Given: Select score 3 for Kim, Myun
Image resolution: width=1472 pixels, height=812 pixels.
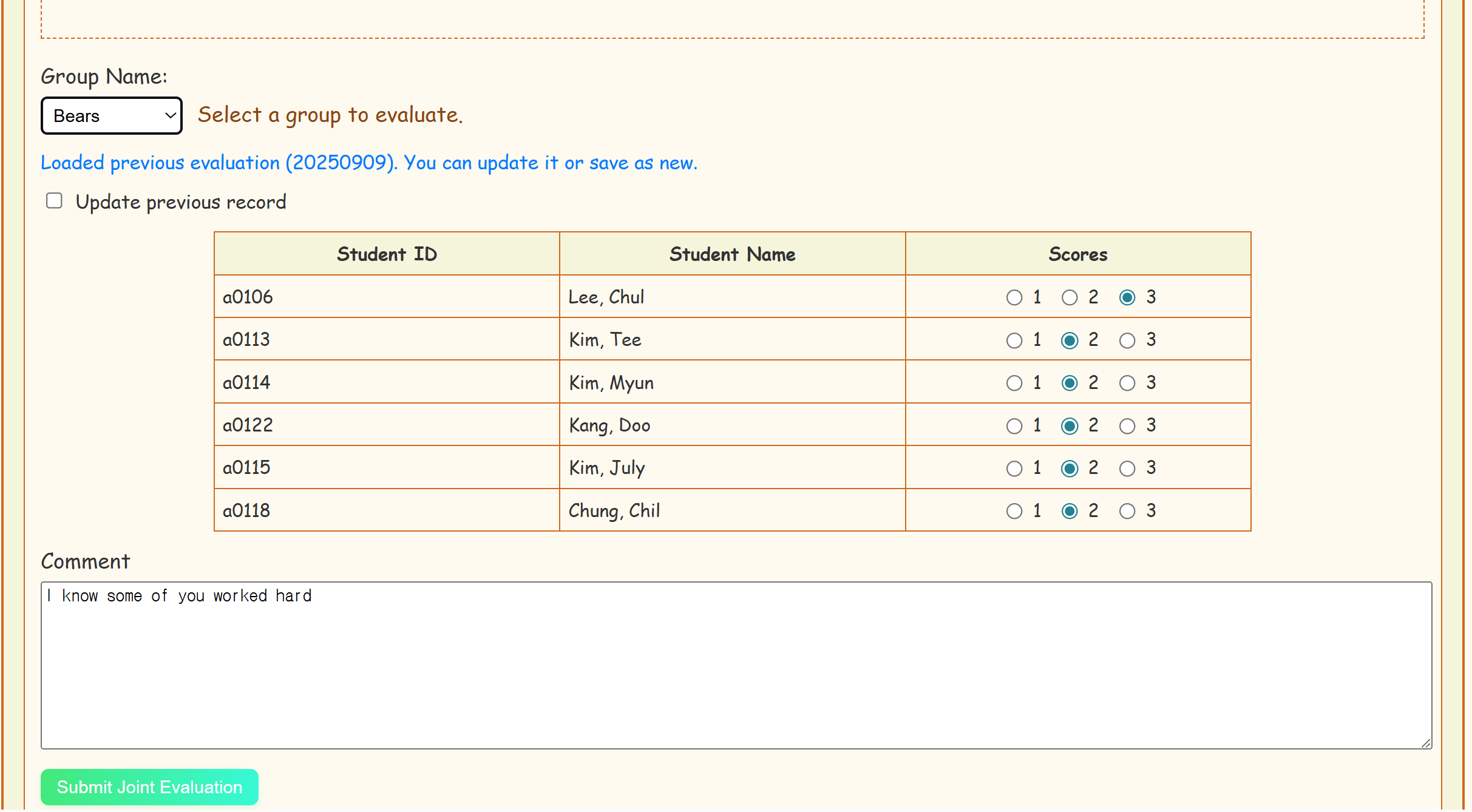Looking at the screenshot, I should (1127, 383).
